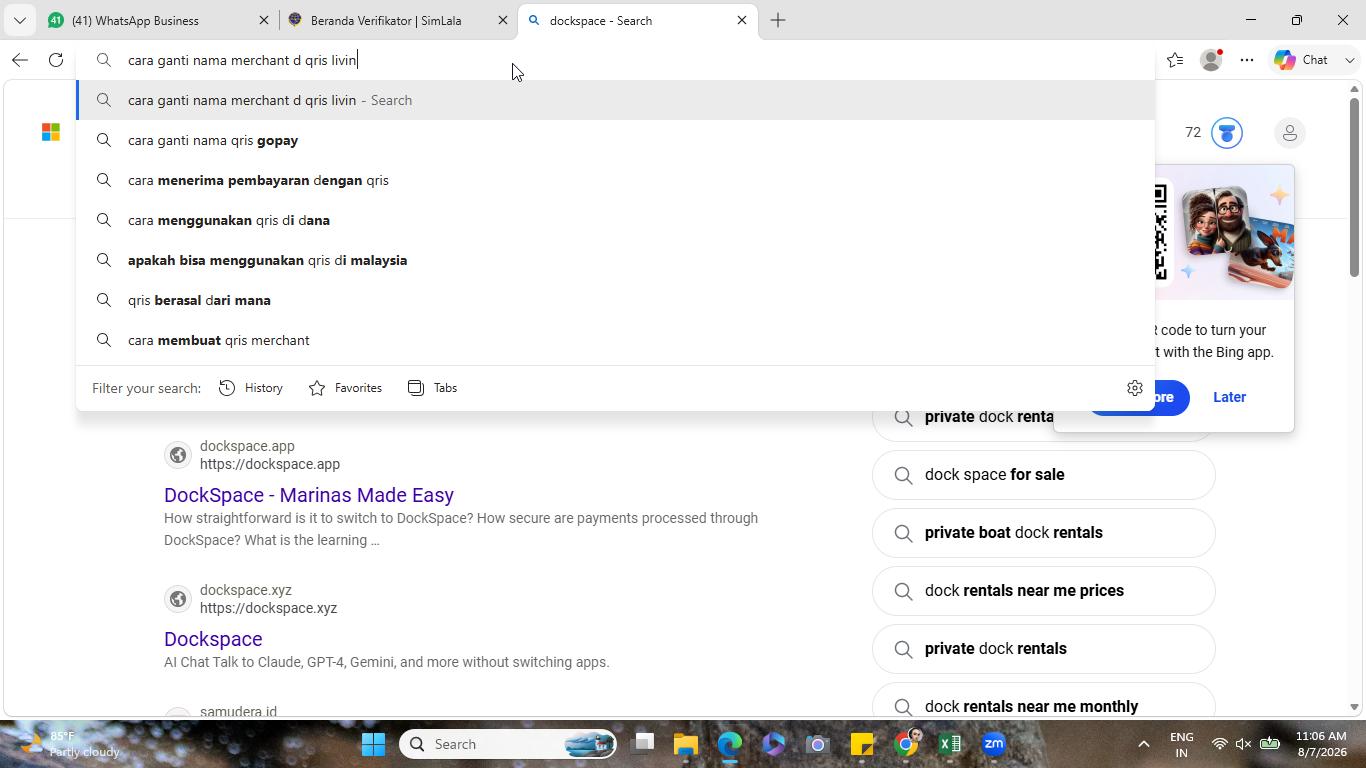Open search suggestion settings gear

coord(1135,388)
